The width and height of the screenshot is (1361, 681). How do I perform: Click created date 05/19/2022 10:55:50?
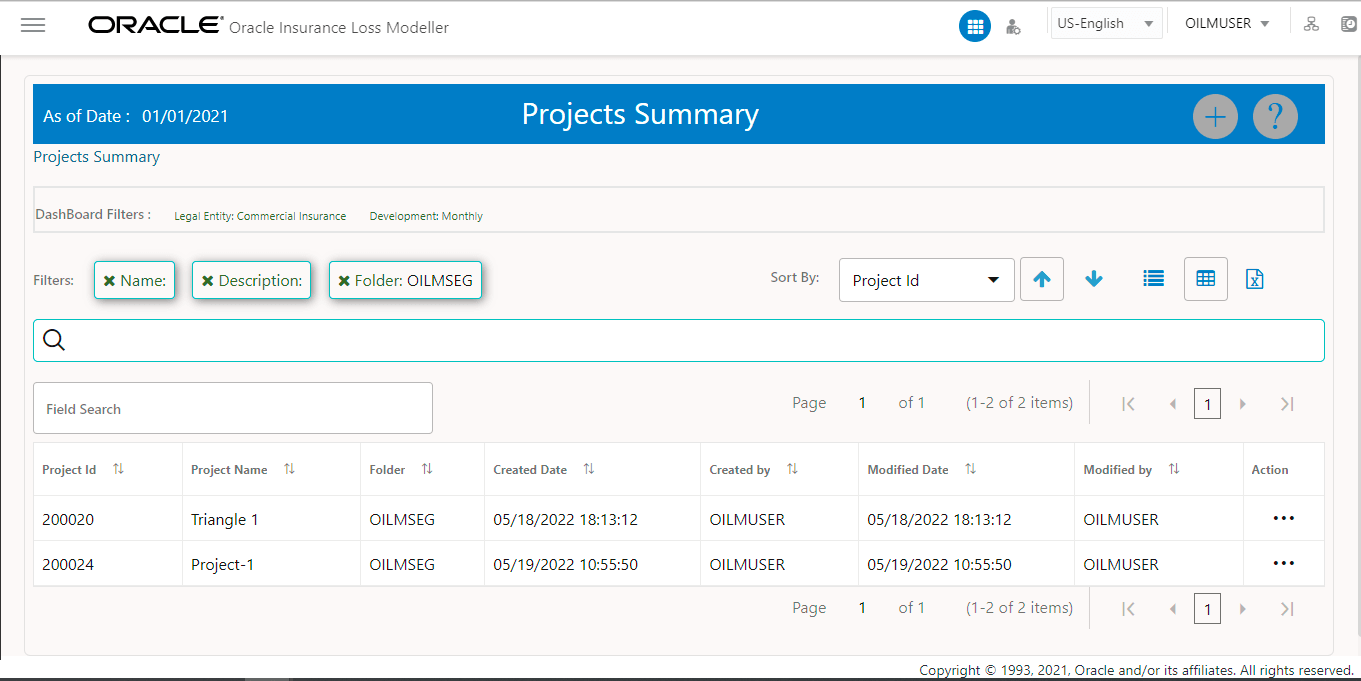[x=566, y=565]
